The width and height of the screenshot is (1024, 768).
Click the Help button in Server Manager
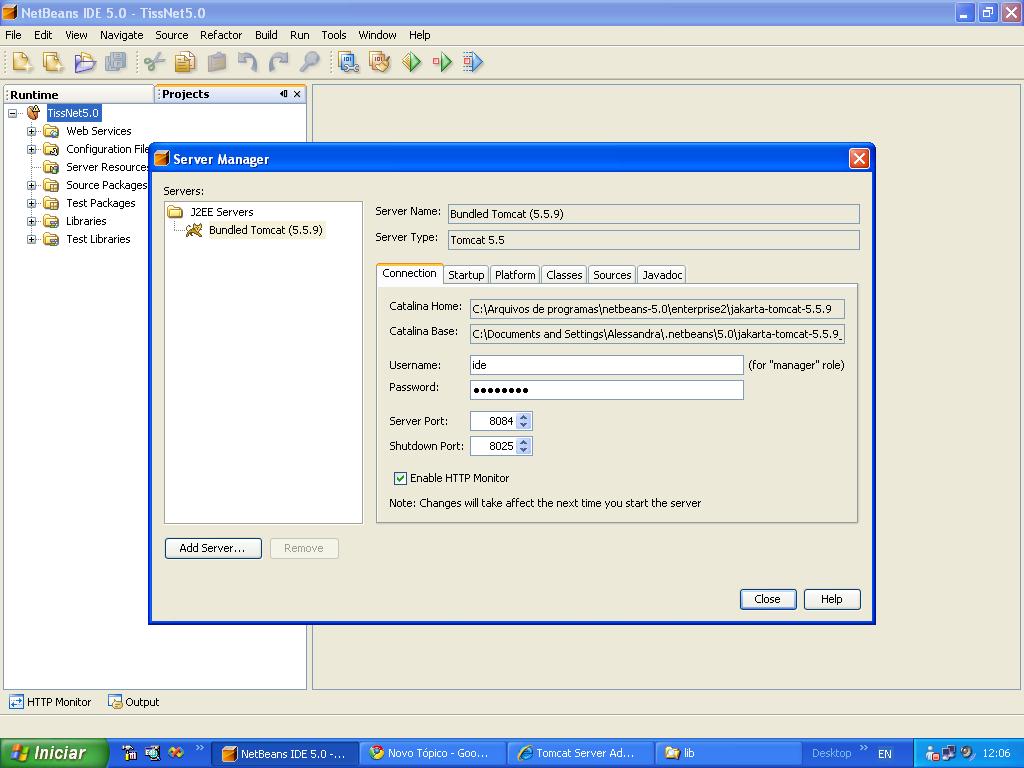832,600
